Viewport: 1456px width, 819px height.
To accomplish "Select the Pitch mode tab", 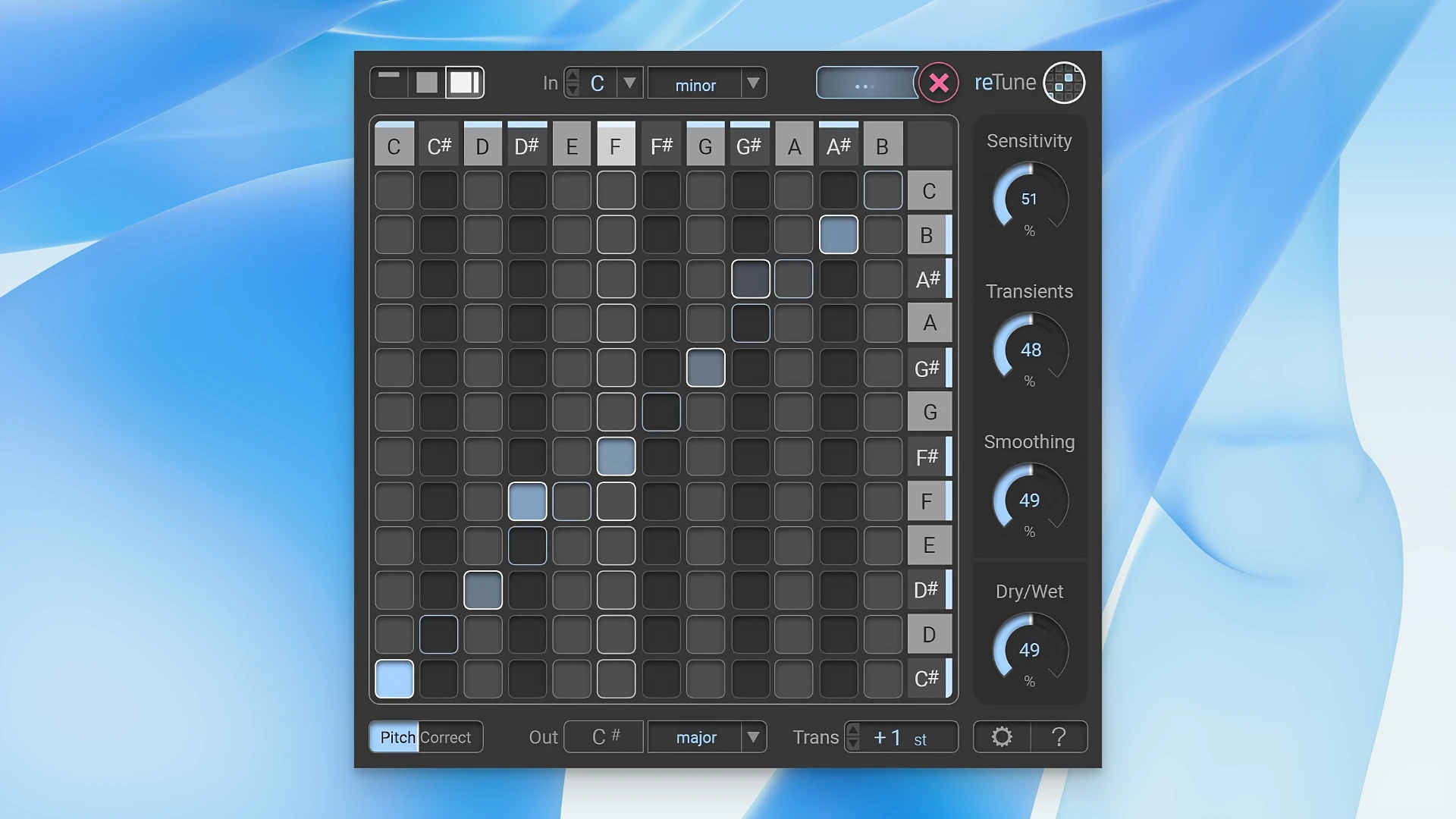I will (397, 737).
